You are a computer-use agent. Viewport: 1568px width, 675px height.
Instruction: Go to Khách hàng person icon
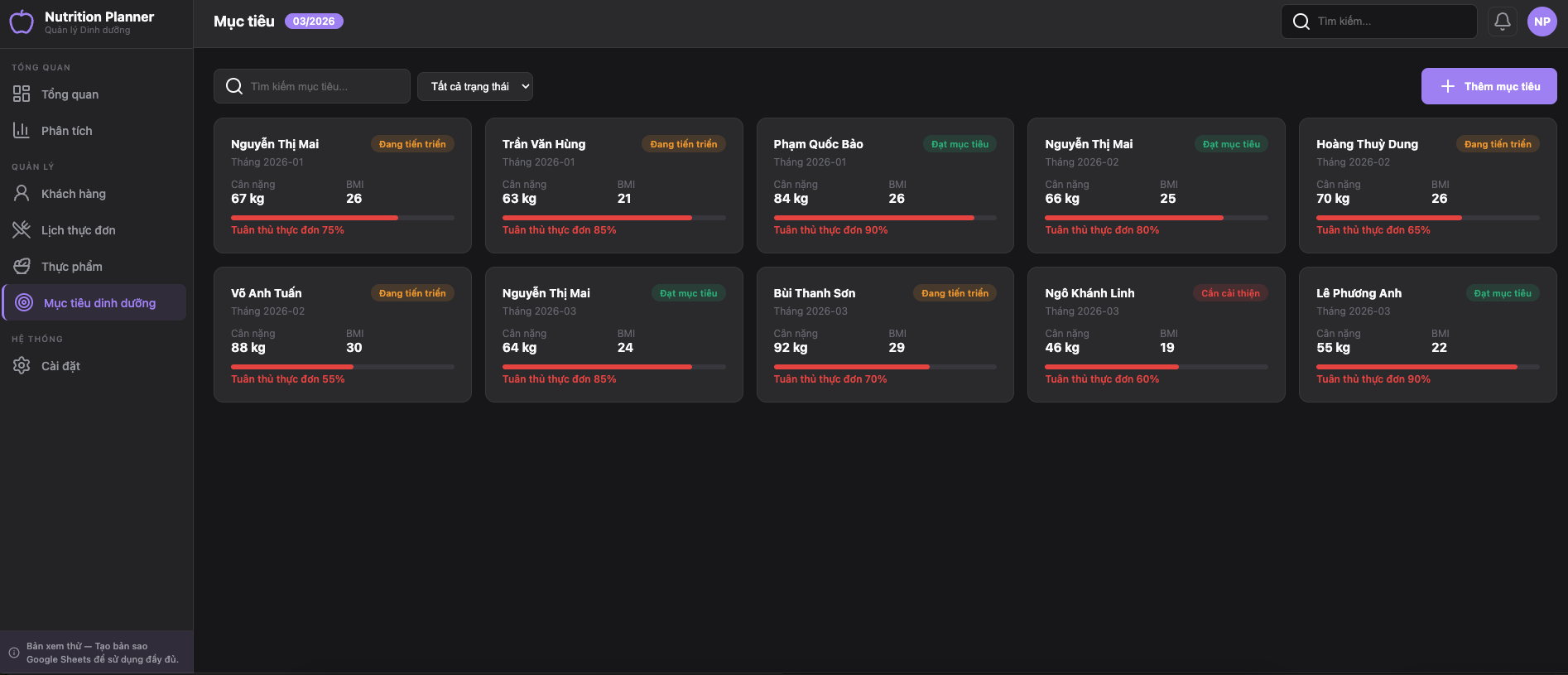point(22,194)
